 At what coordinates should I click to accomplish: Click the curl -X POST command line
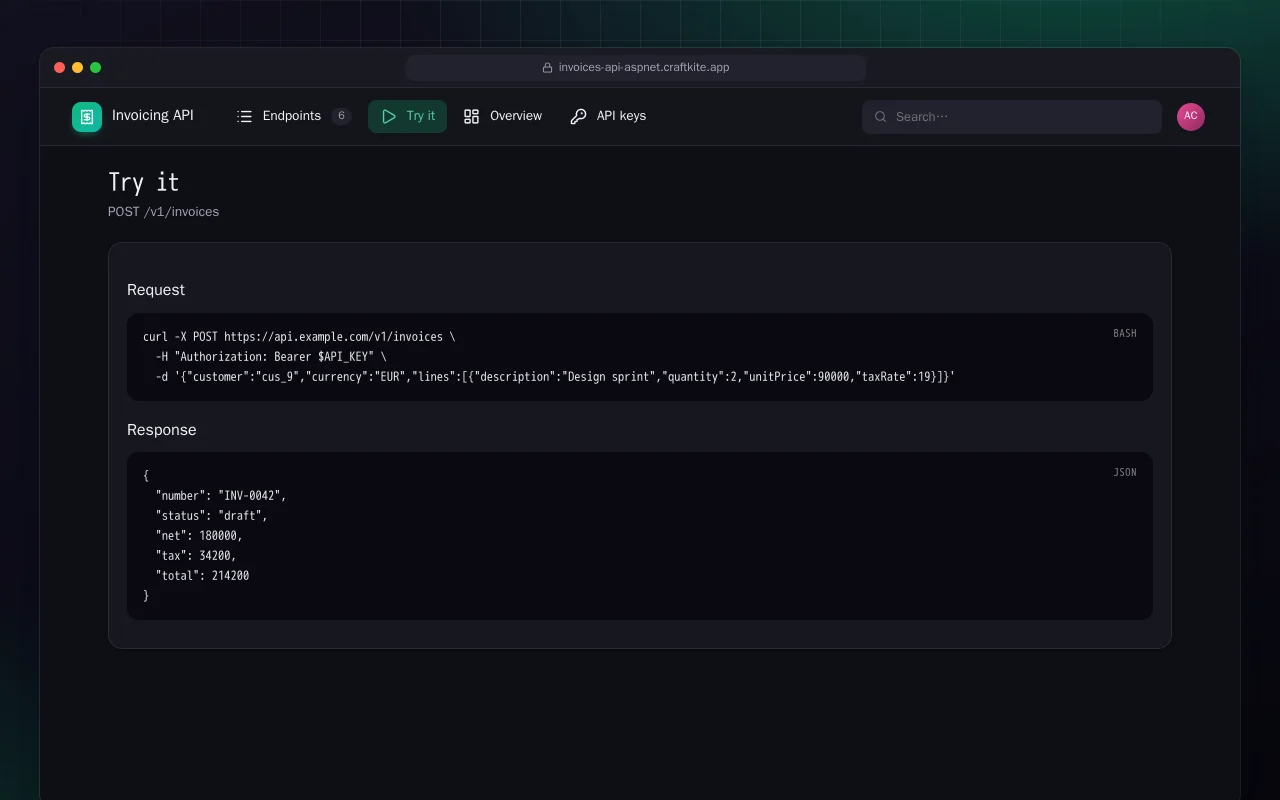tap(299, 337)
